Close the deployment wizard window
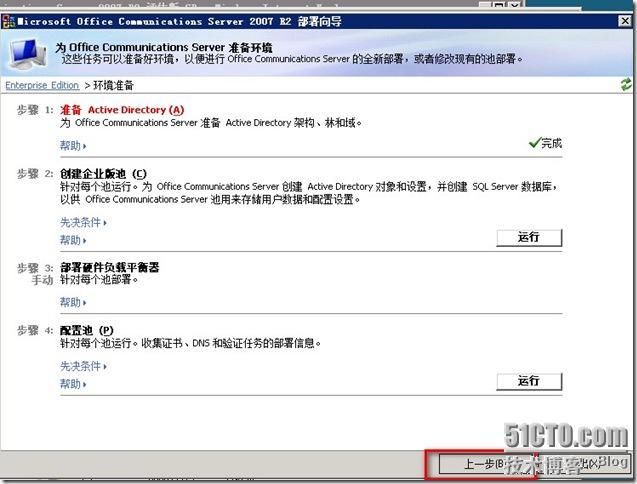The width and height of the screenshot is (637, 484). (x=624, y=21)
